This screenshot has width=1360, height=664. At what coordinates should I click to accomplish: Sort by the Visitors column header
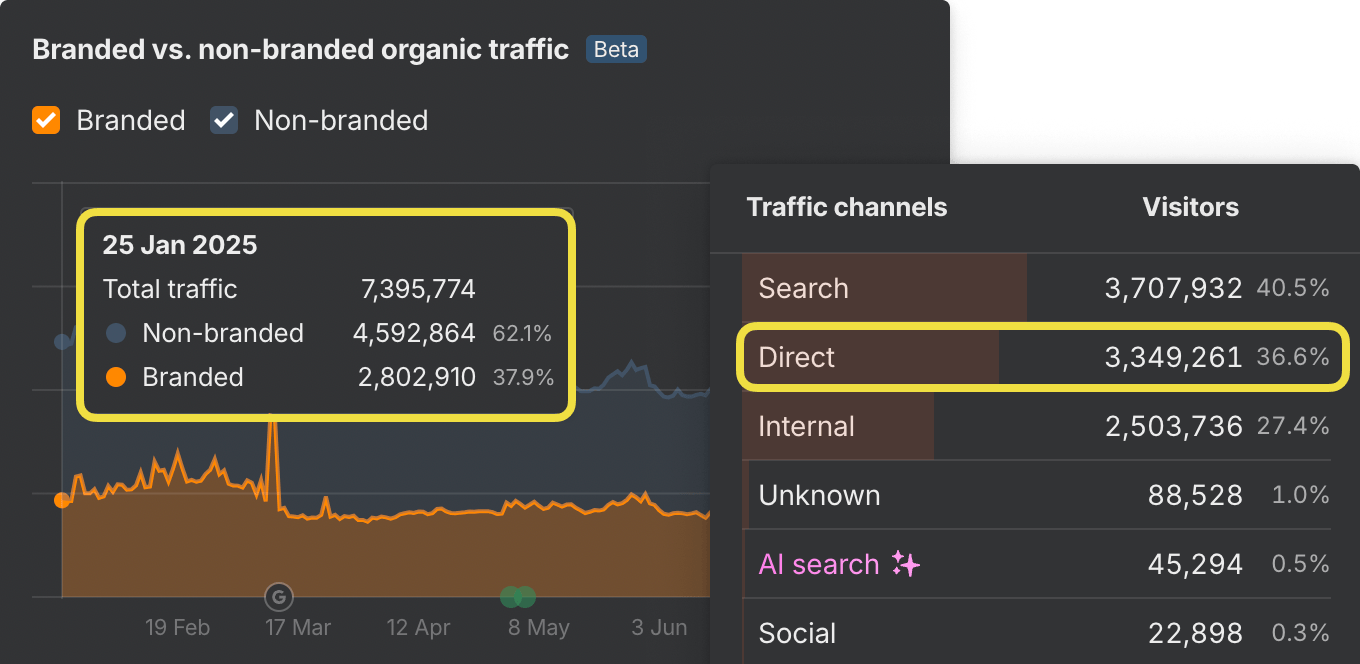pos(1190,207)
